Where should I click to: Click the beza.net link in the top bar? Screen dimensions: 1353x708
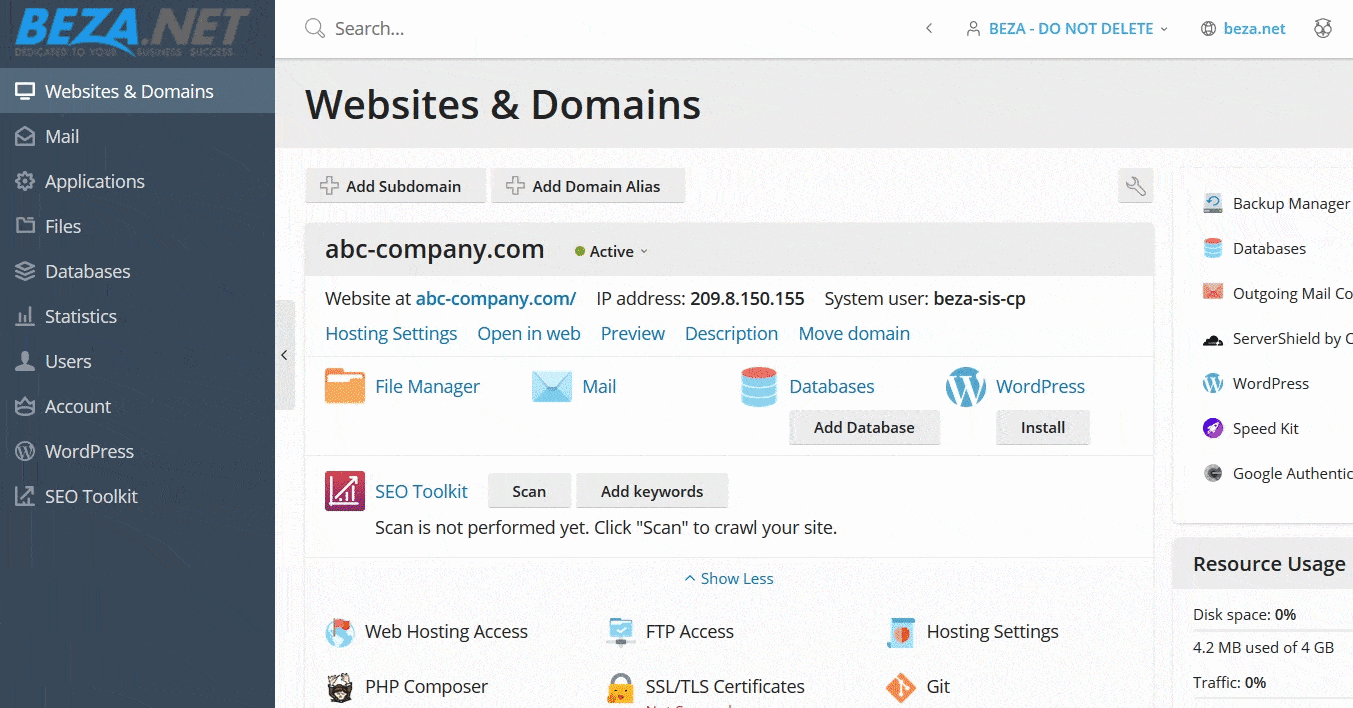(1255, 29)
